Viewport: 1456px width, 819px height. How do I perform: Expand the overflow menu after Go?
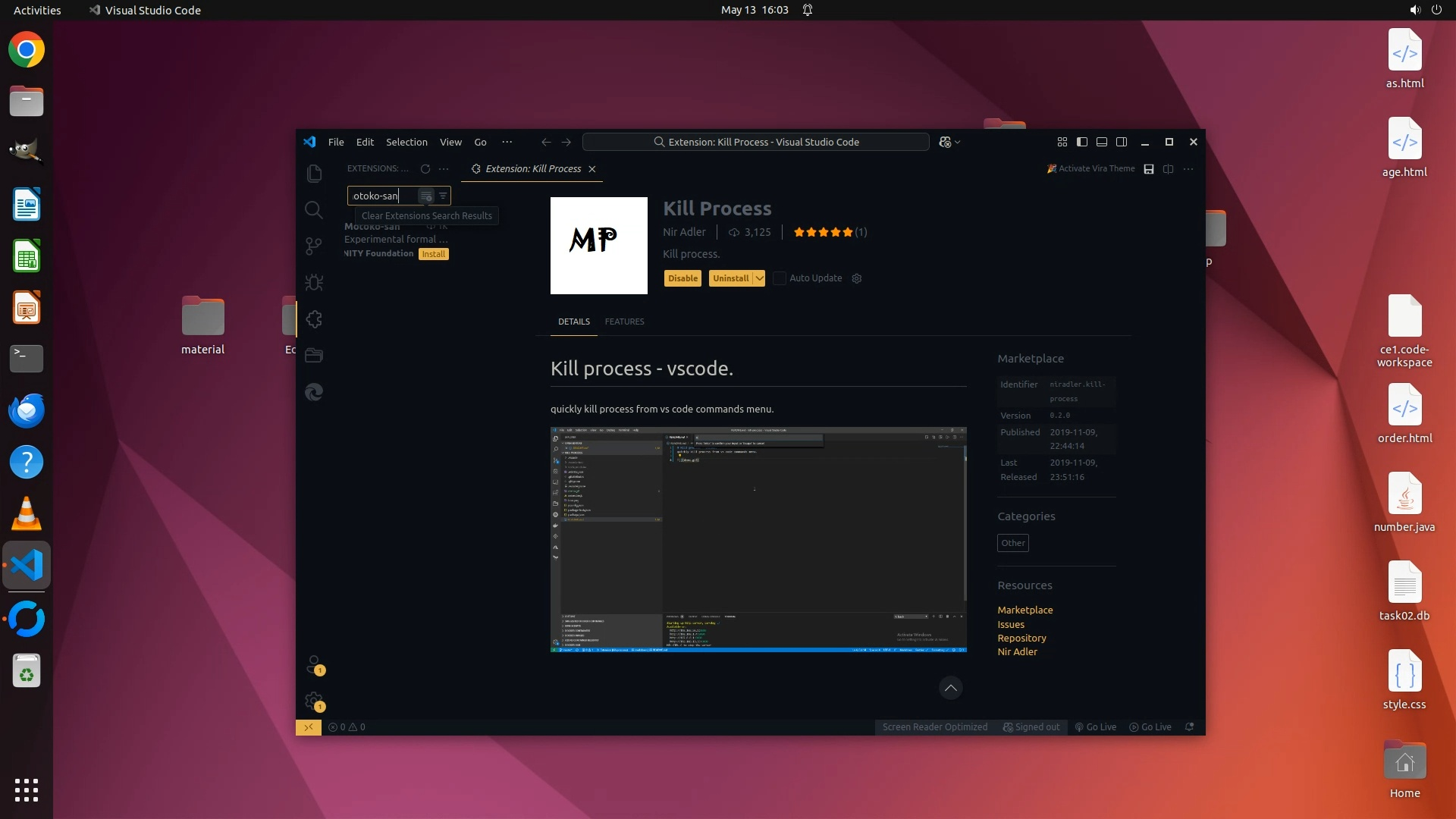(x=507, y=142)
